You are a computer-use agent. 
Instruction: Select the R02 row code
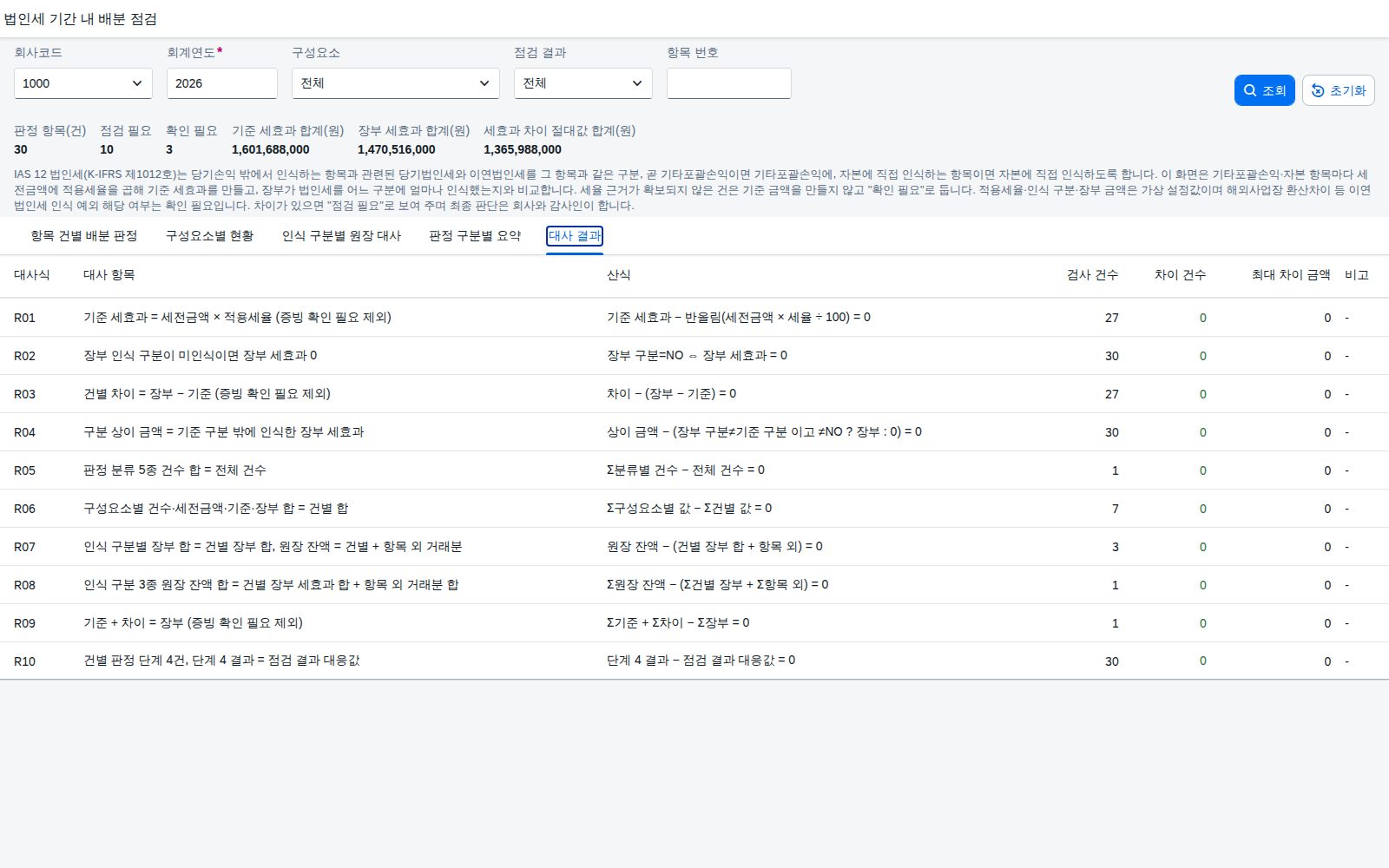tap(25, 356)
